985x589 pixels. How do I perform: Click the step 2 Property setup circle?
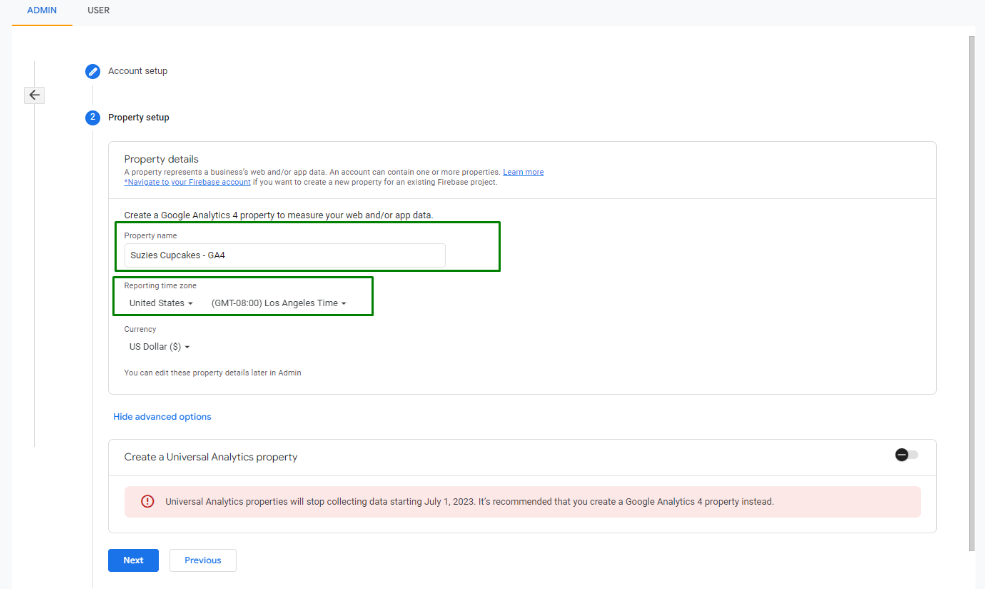[x=92, y=117]
